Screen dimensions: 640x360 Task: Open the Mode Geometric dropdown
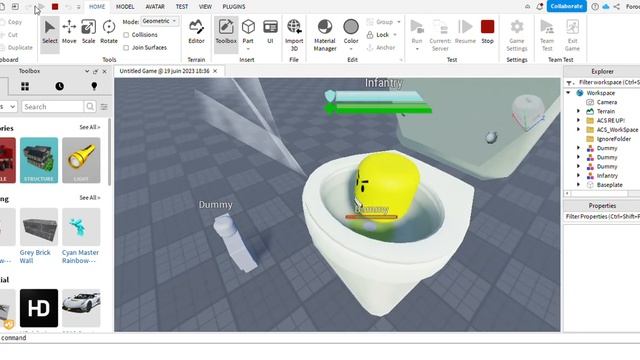[x=159, y=21]
